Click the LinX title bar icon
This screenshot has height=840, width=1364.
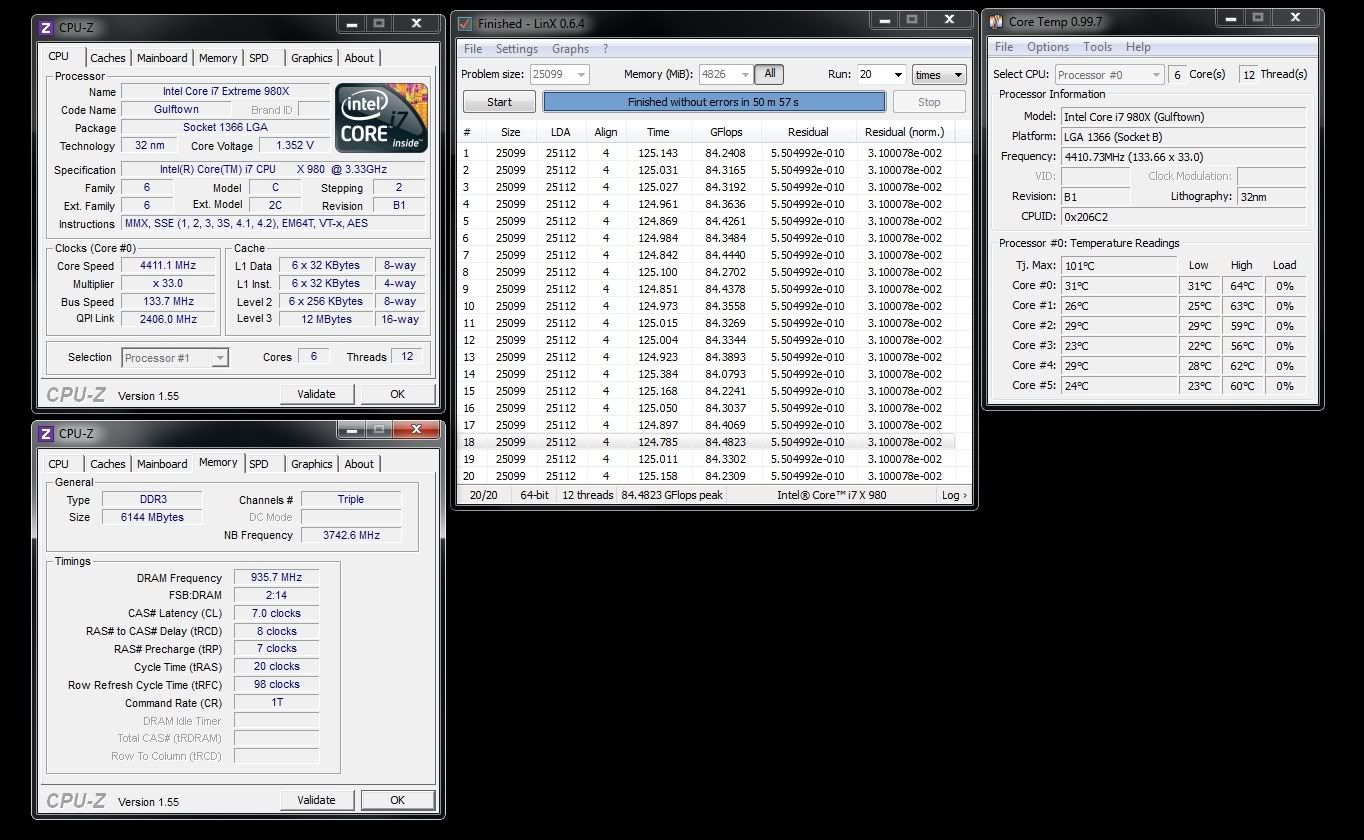click(464, 23)
